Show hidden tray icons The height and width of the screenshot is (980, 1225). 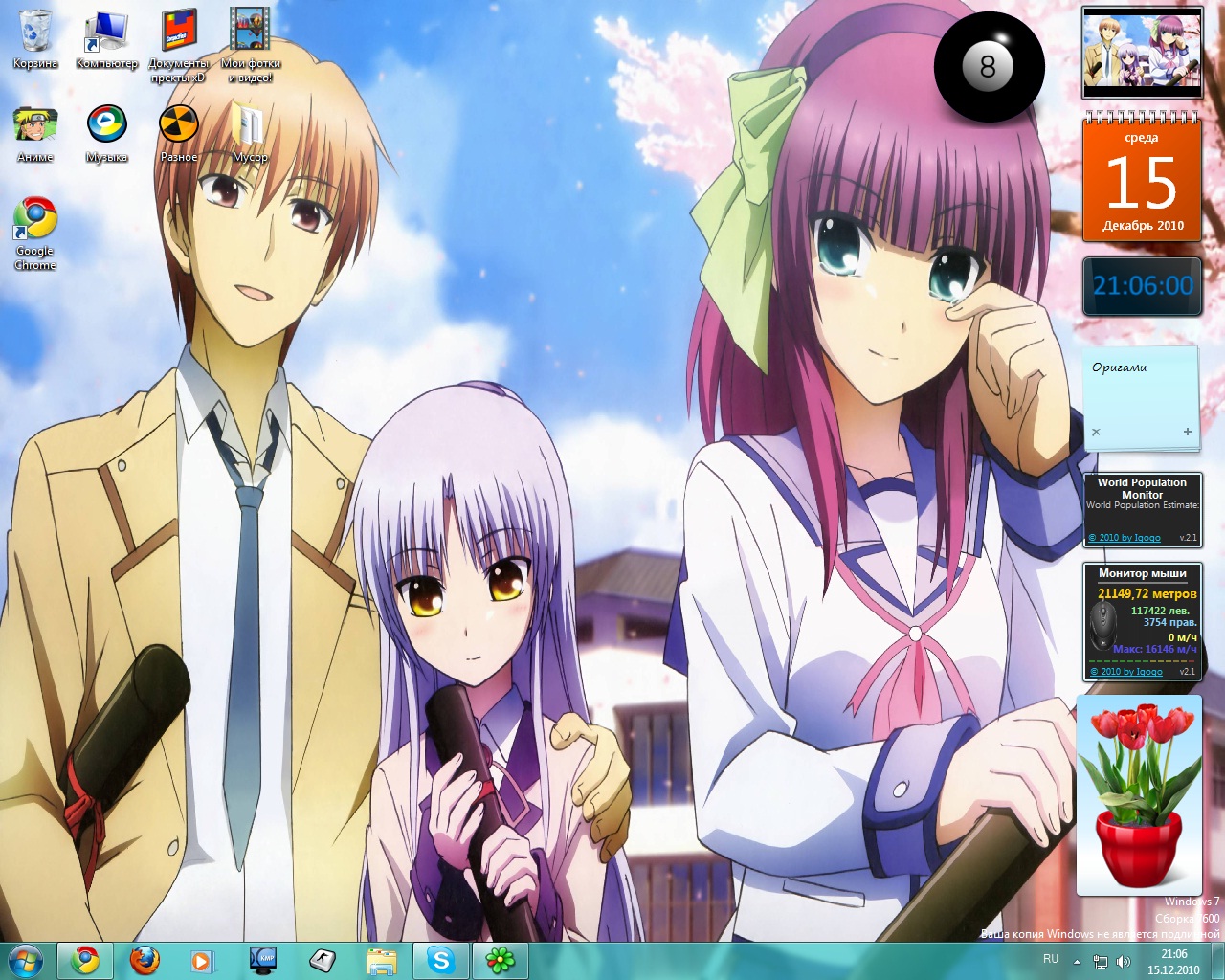[x=1077, y=961]
